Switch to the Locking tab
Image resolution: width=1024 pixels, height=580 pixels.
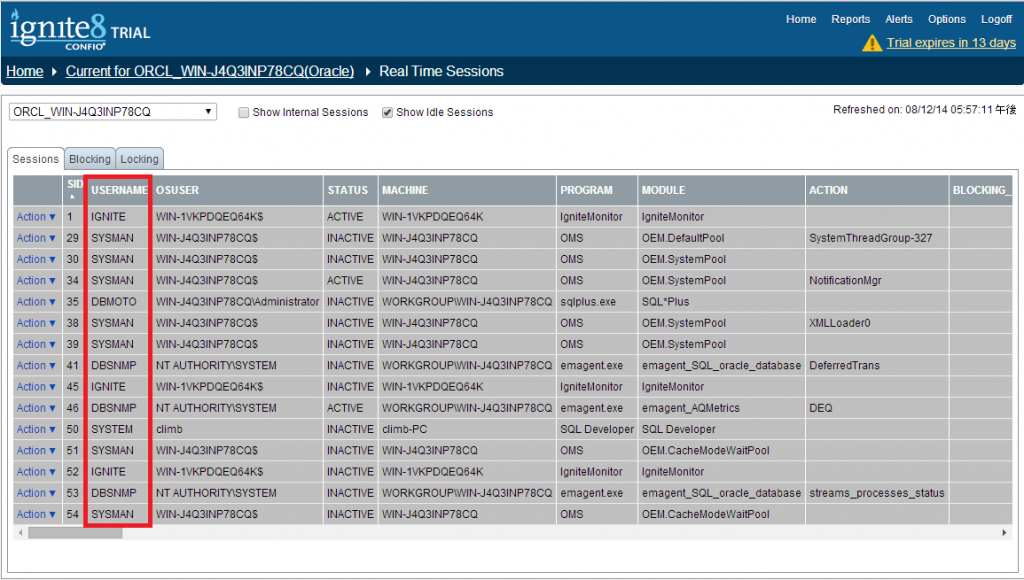[x=139, y=158]
